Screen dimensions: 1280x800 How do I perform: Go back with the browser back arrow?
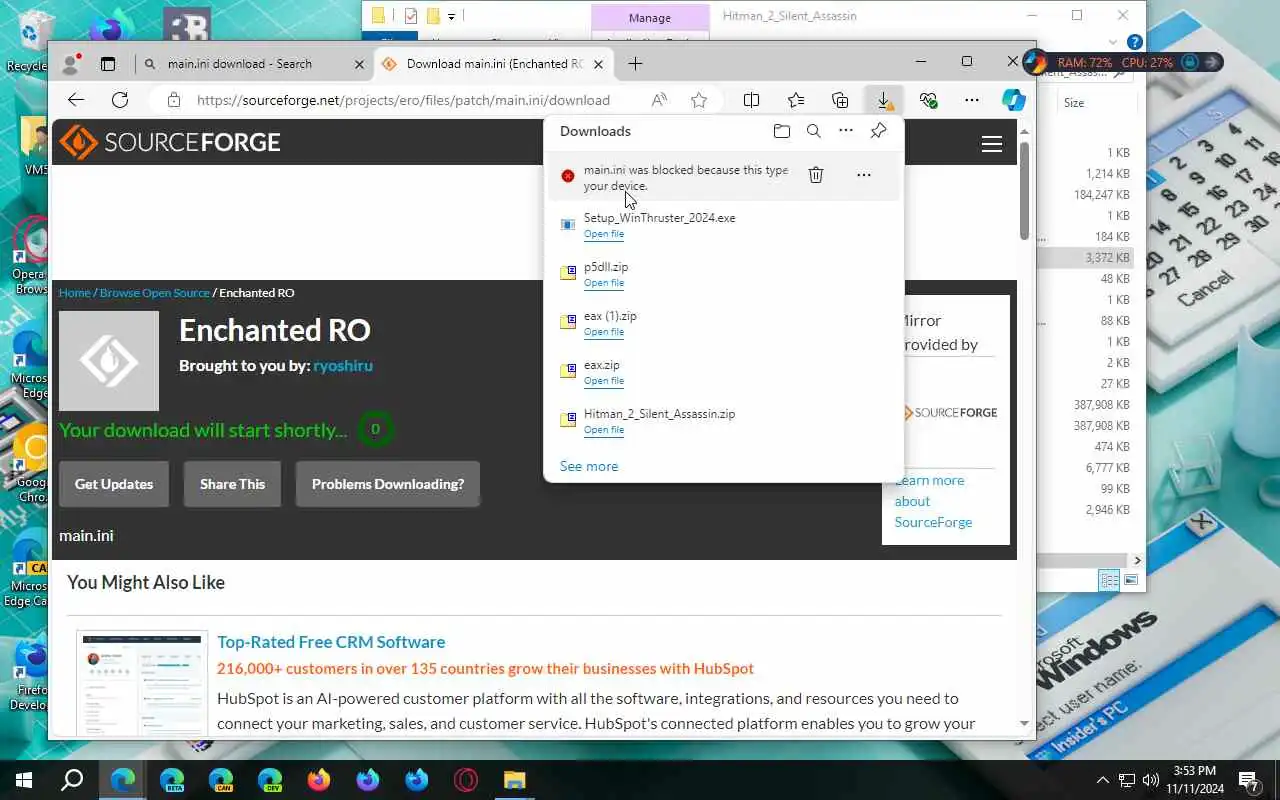pyautogui.click(x=76, y=100)
